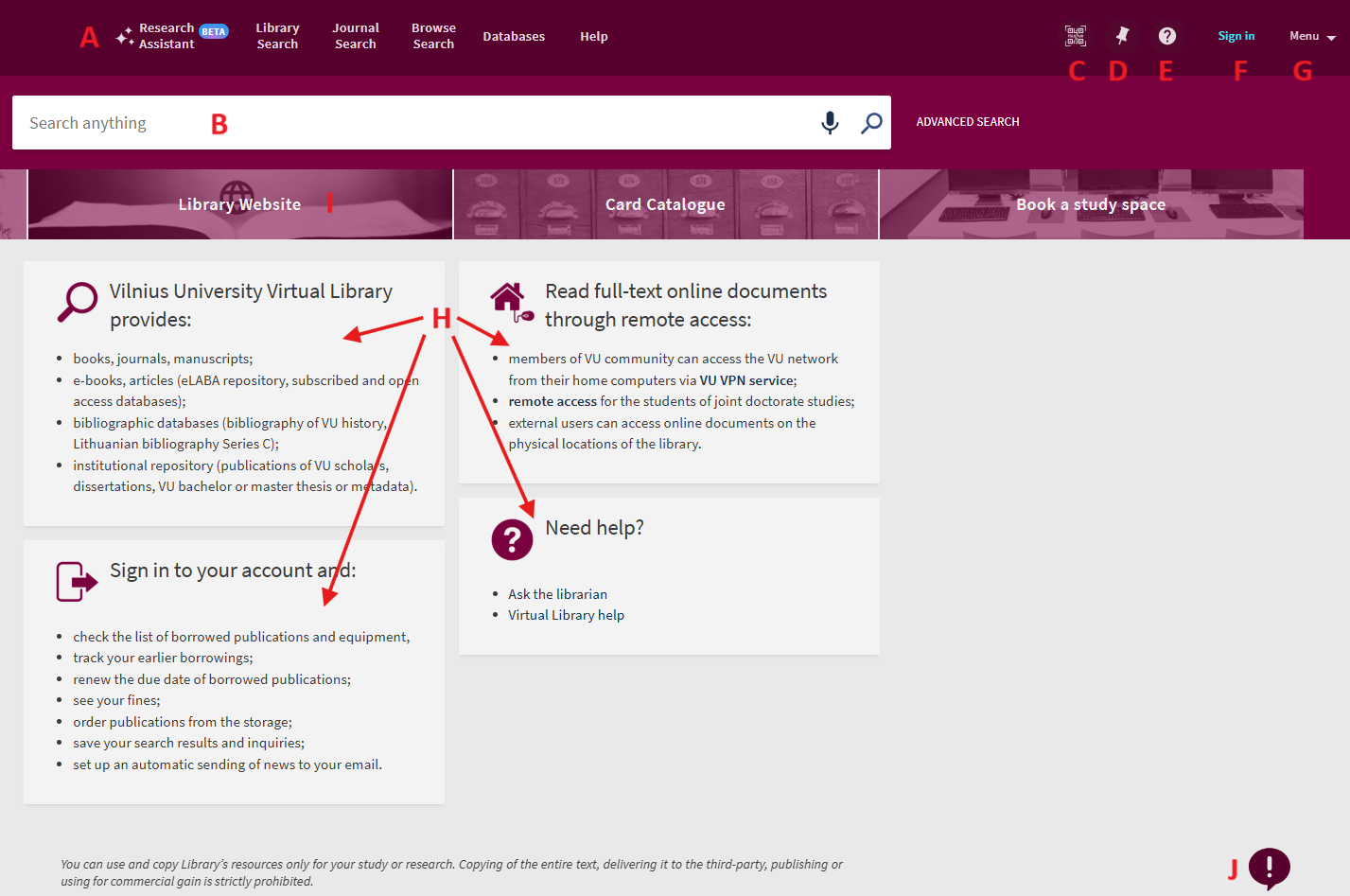
Task: Open the Journal Search menu item
Action: pos(356,36)
